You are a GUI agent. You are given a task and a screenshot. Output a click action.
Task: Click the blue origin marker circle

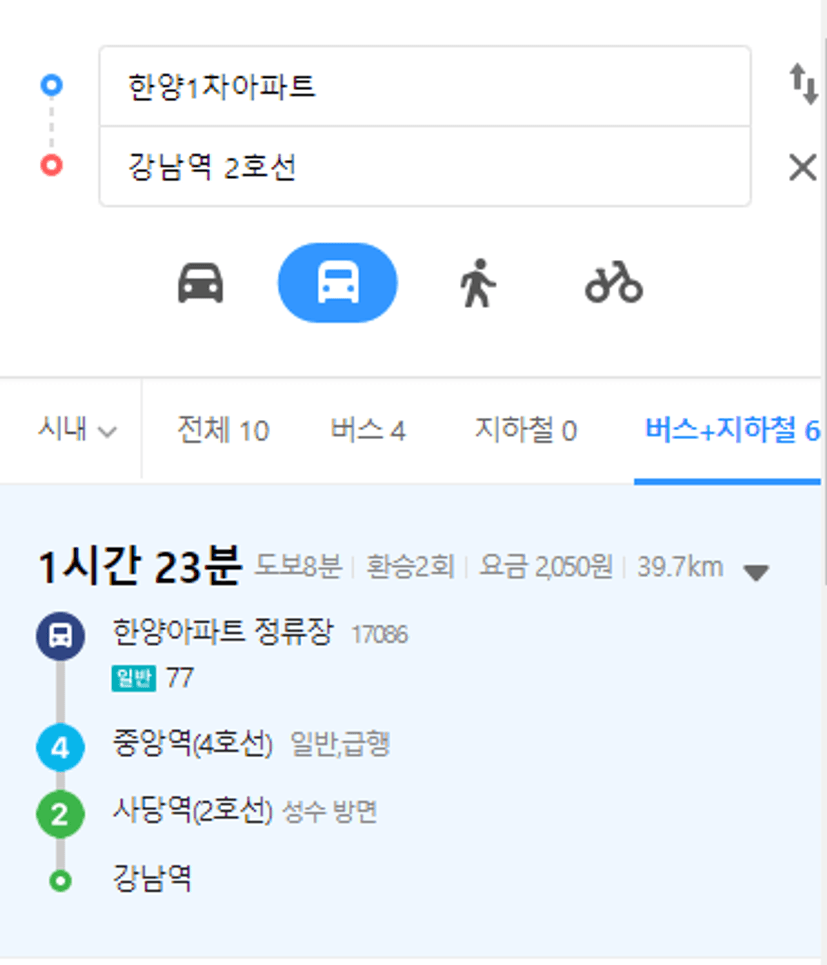click(52, 85)
